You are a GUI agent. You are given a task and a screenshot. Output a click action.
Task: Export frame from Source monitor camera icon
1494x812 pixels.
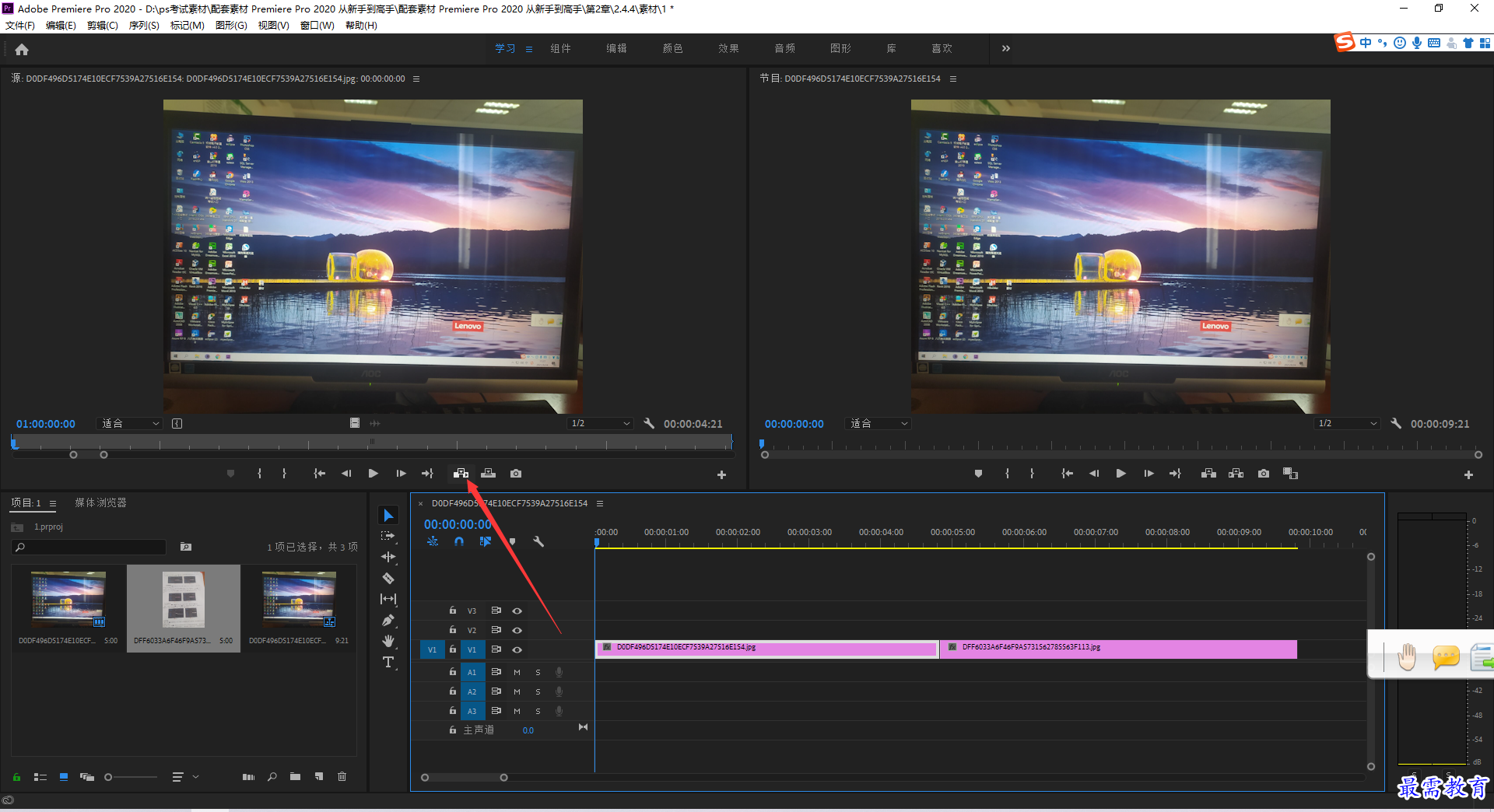coord(515,473)
